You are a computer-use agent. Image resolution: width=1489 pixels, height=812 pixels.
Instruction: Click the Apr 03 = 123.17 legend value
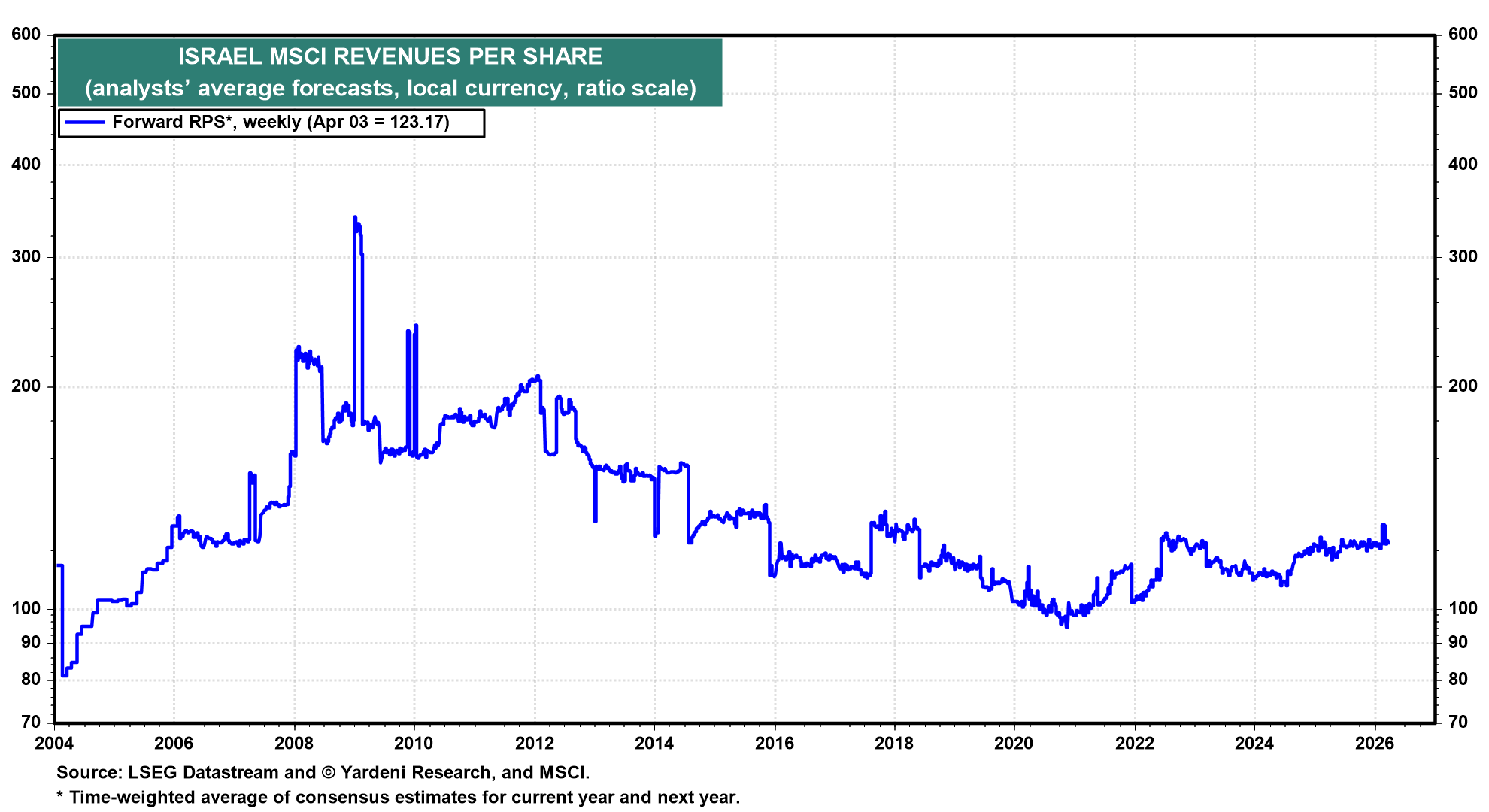[380, 121]
